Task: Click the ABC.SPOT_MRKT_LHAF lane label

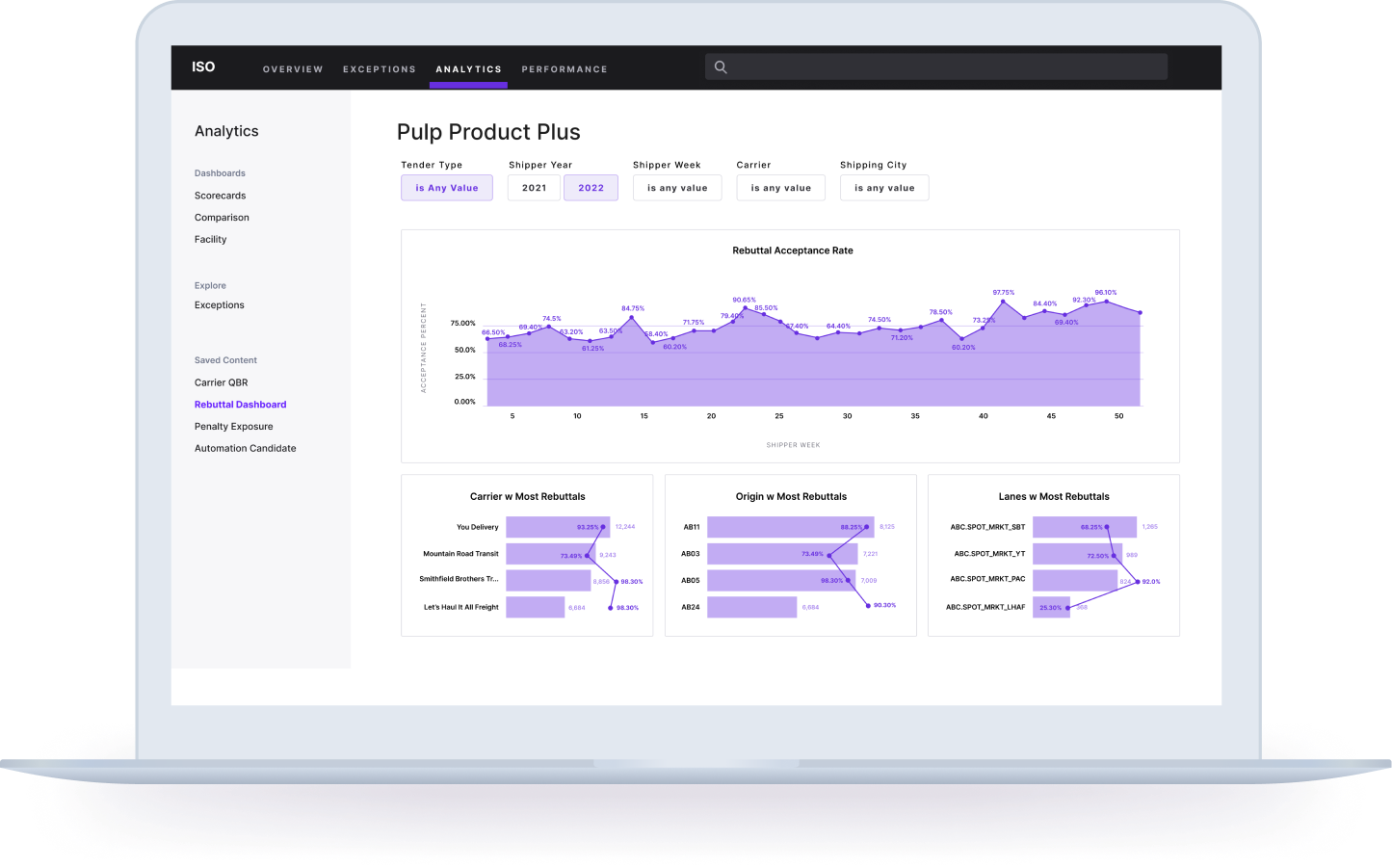Action: (x=985, y=608)
